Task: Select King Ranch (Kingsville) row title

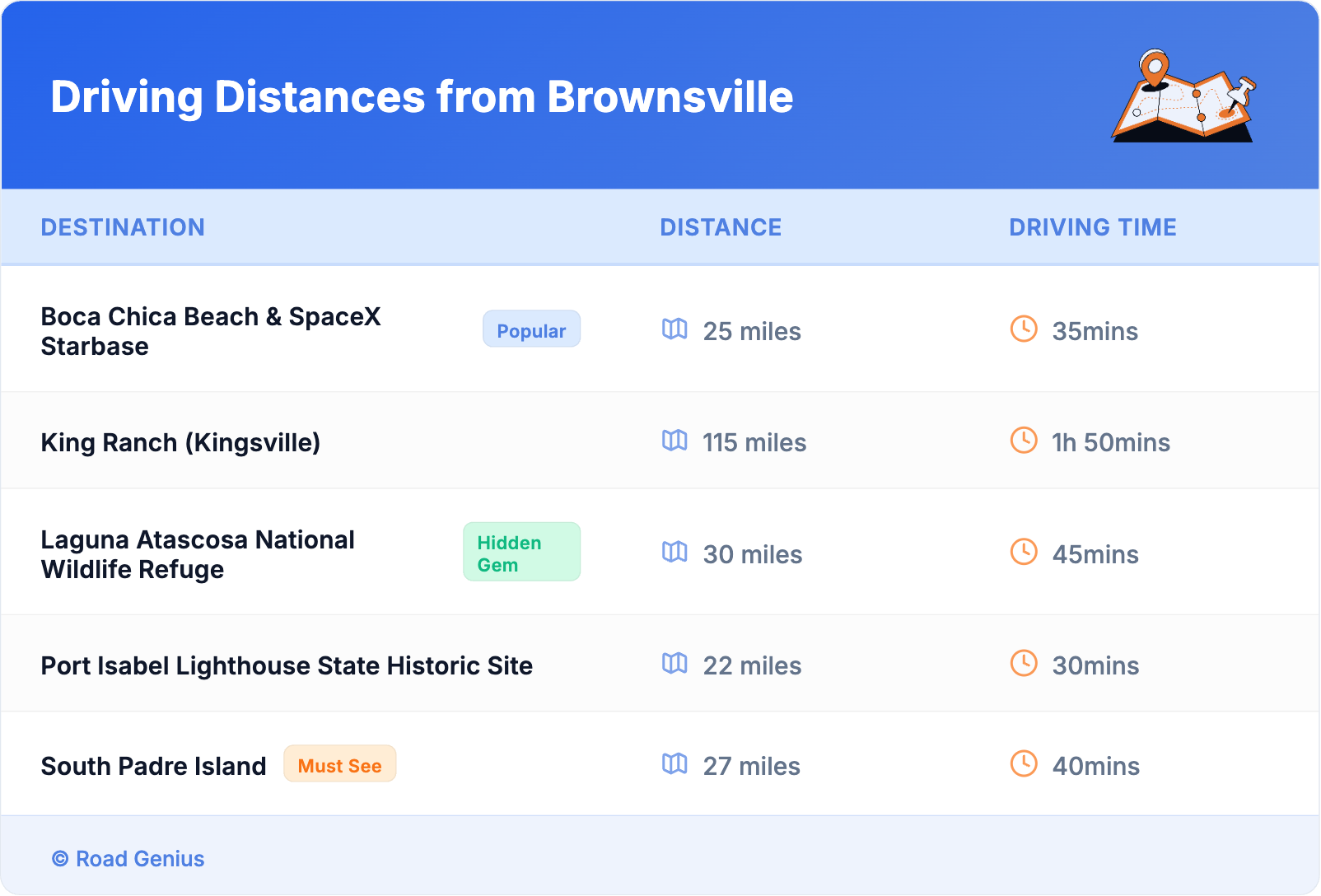Action: tap(180, 442)
